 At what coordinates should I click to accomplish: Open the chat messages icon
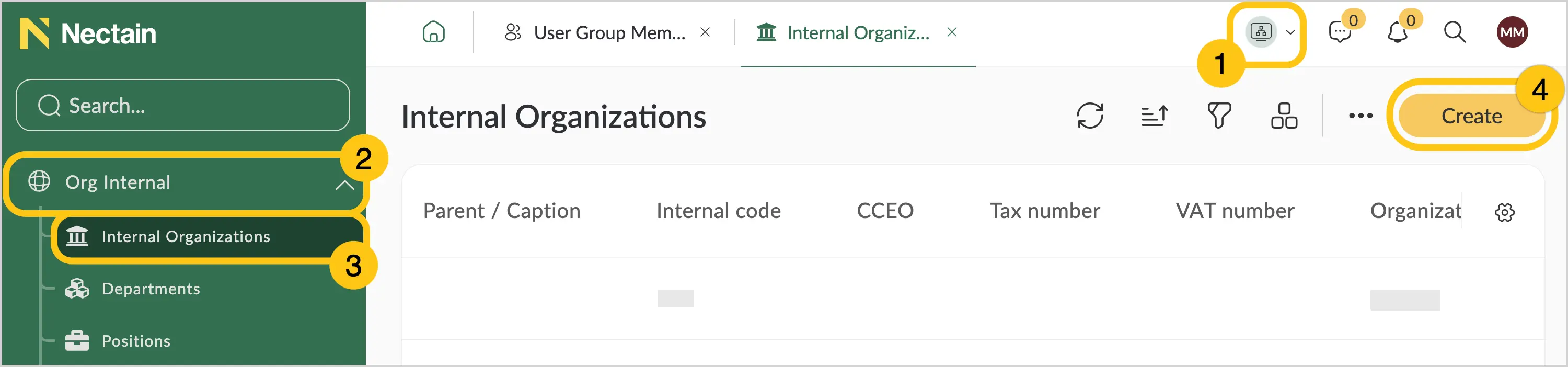pos(1340,32)
